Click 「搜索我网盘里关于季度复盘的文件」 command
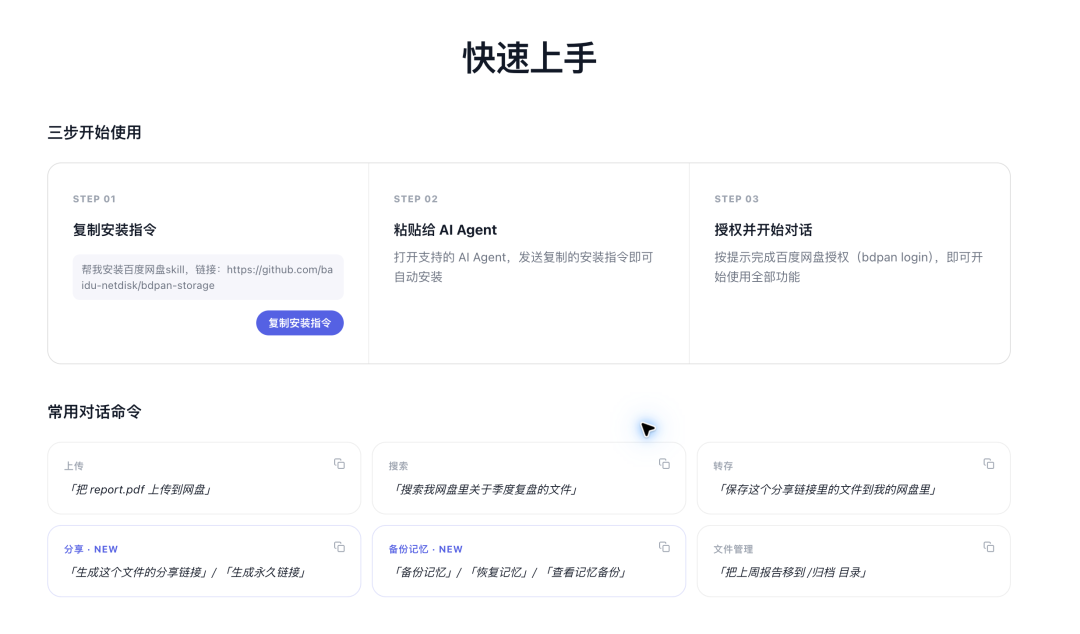This screenshot has height=634, width=1080. (485, 489)
